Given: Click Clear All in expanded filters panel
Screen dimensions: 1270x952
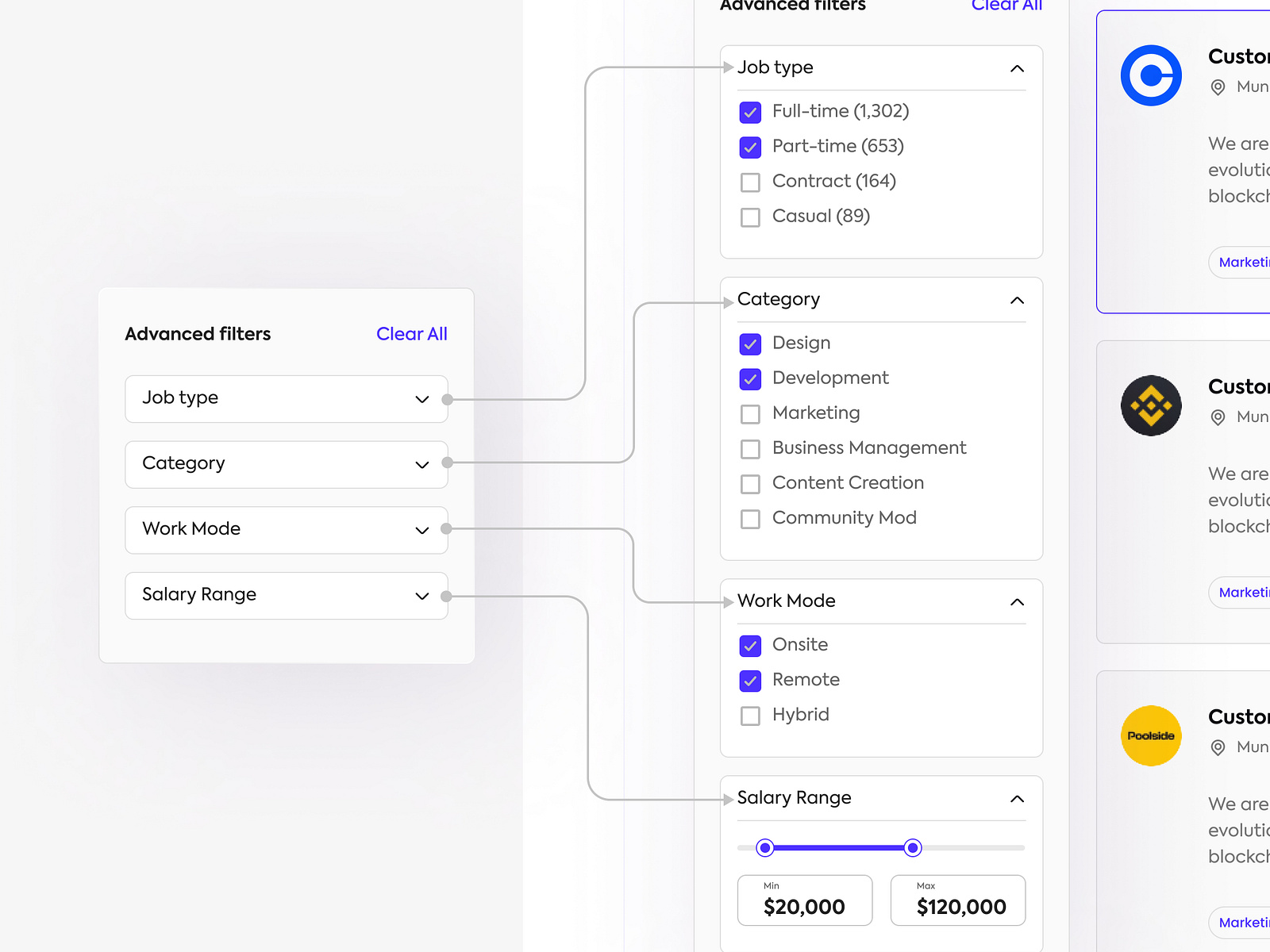Looking at the screenshot, I should pos(1006,5).
